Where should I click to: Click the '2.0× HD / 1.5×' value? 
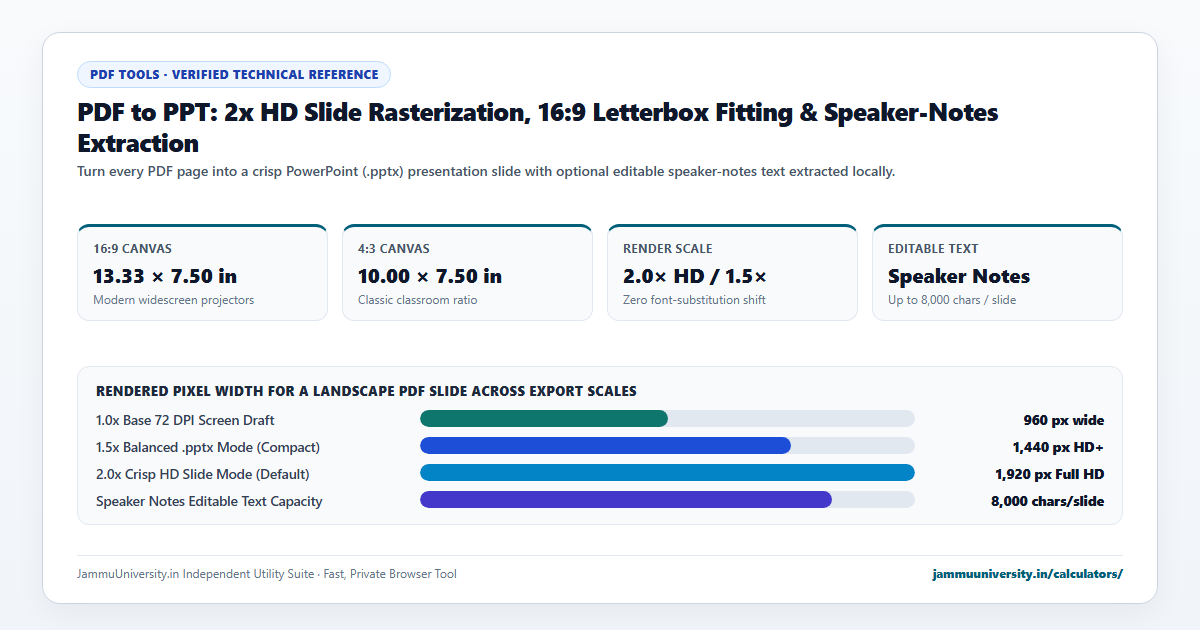pos(695,276)
